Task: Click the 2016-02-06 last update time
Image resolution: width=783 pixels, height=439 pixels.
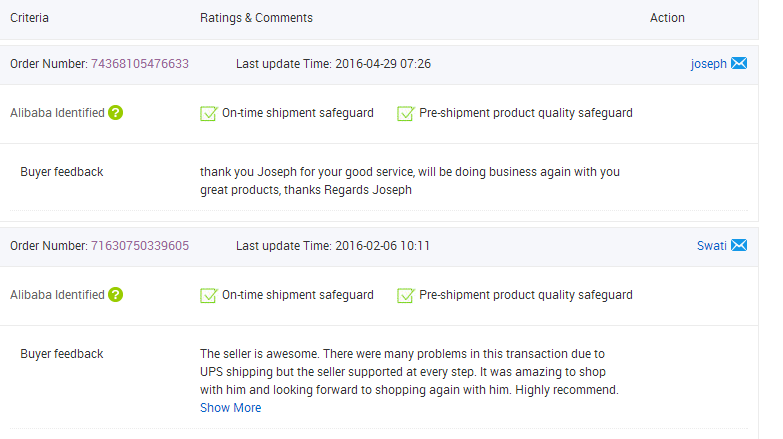Action: (382, 246)
